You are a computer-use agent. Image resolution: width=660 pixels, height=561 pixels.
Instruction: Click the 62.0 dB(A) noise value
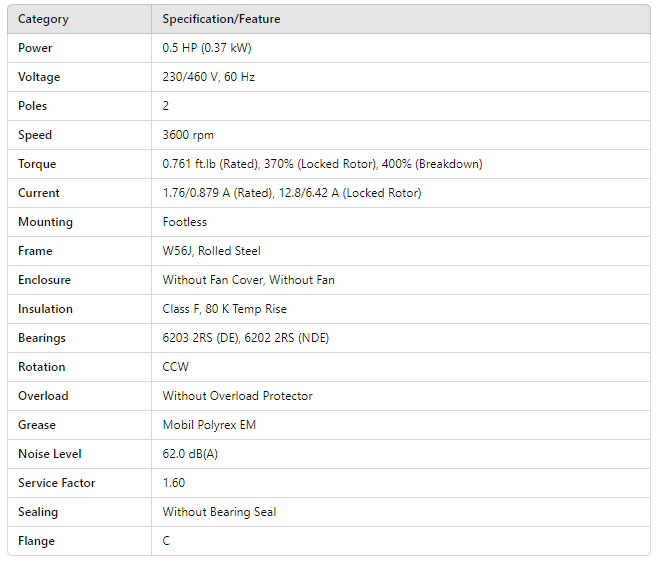(x=190, y=454)
